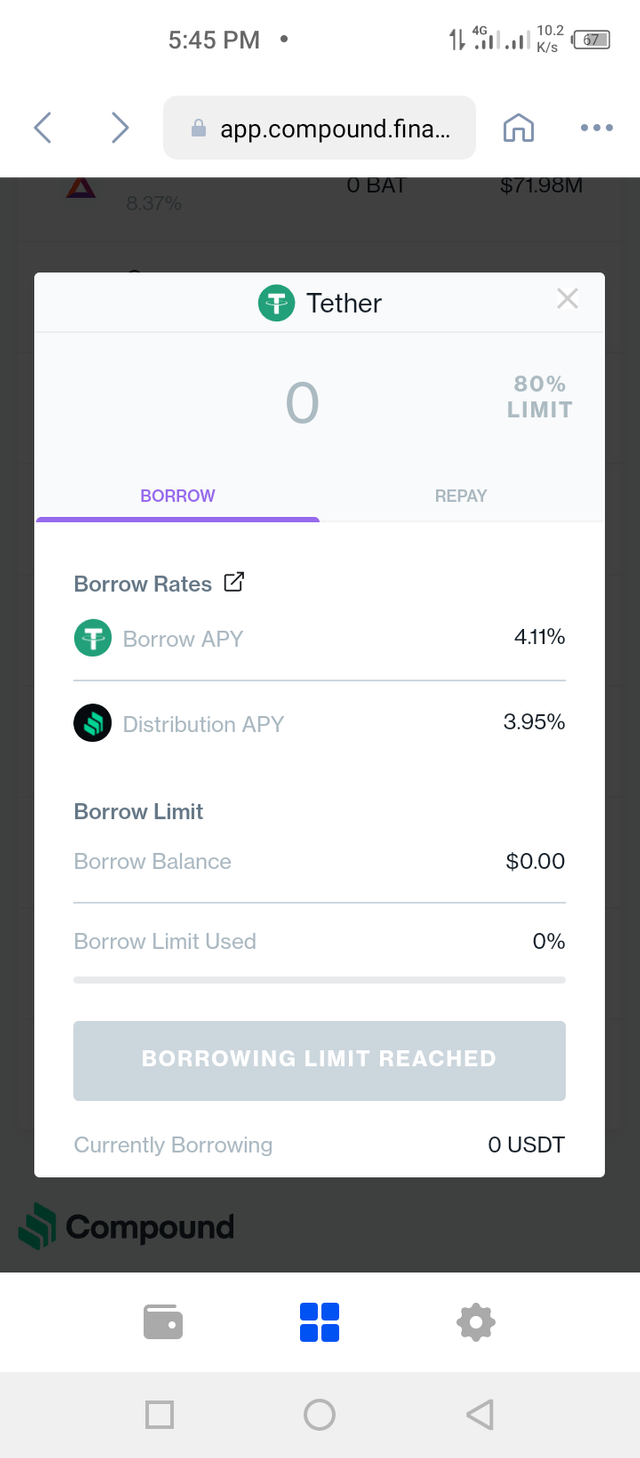Open the wallet tab icon

(163, 1322)
